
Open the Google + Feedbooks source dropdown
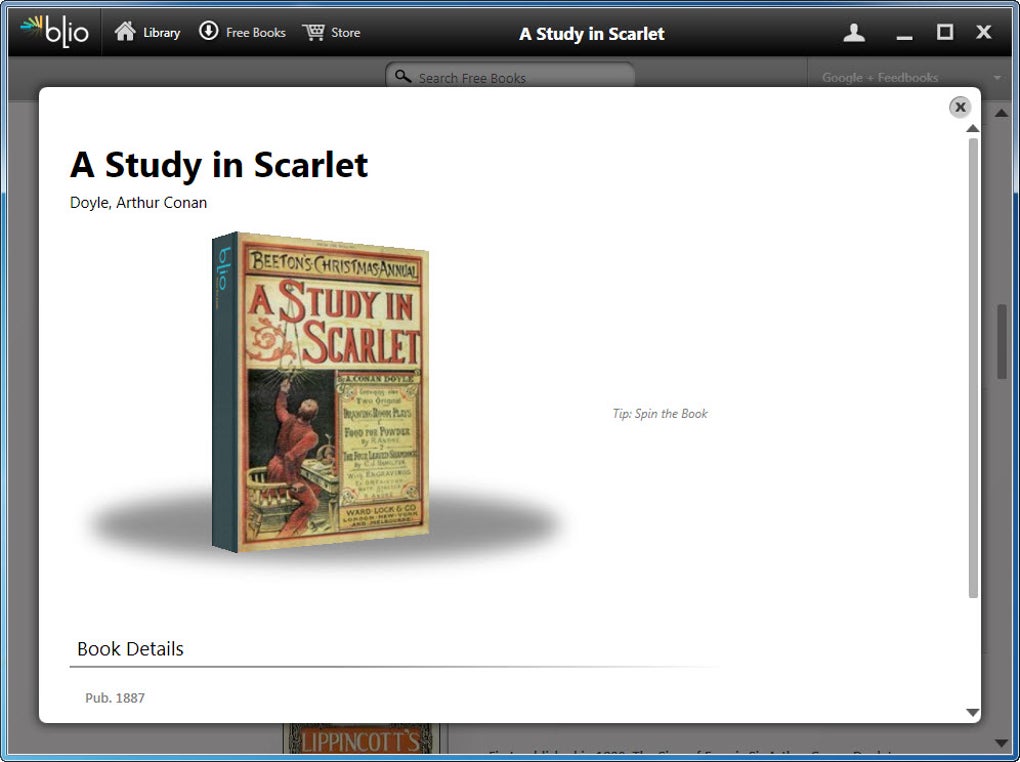pyautogui.click(x=910, y=77)
